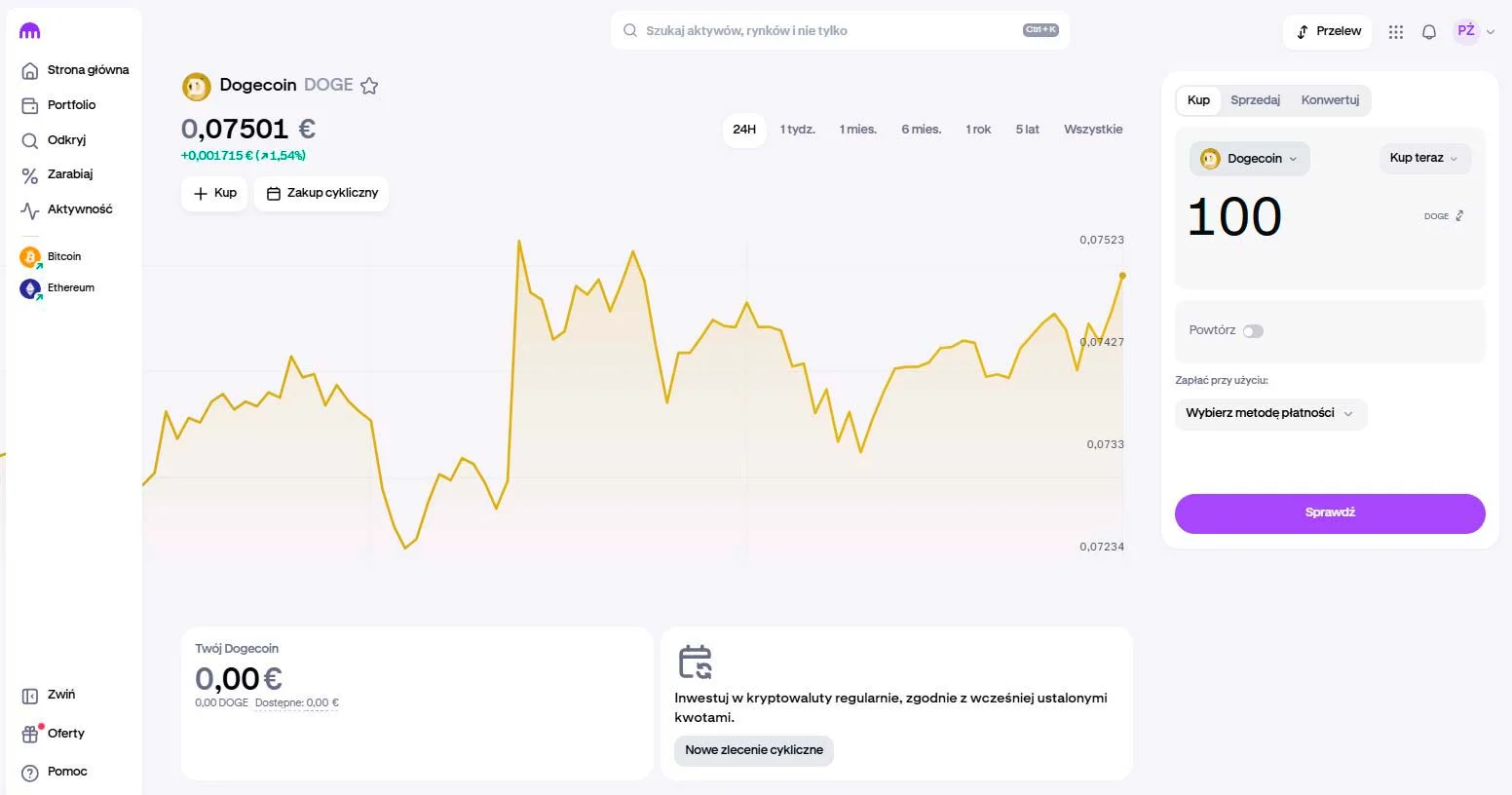The image size is (1512, 795).
Task: Open the Kup teraz order type dropdown
Action: (x=1425, y=158)
